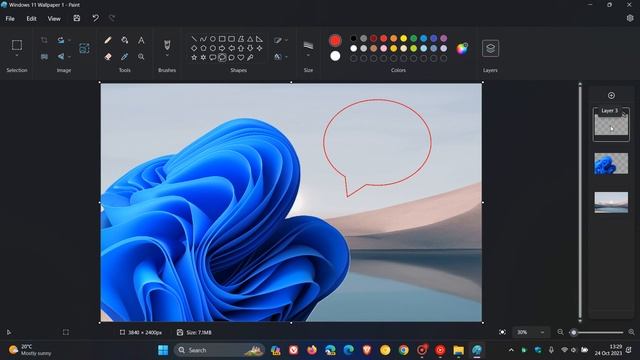
Task: Click the Remove background icon
Action: pyautogui.click(x=84, y=48)
